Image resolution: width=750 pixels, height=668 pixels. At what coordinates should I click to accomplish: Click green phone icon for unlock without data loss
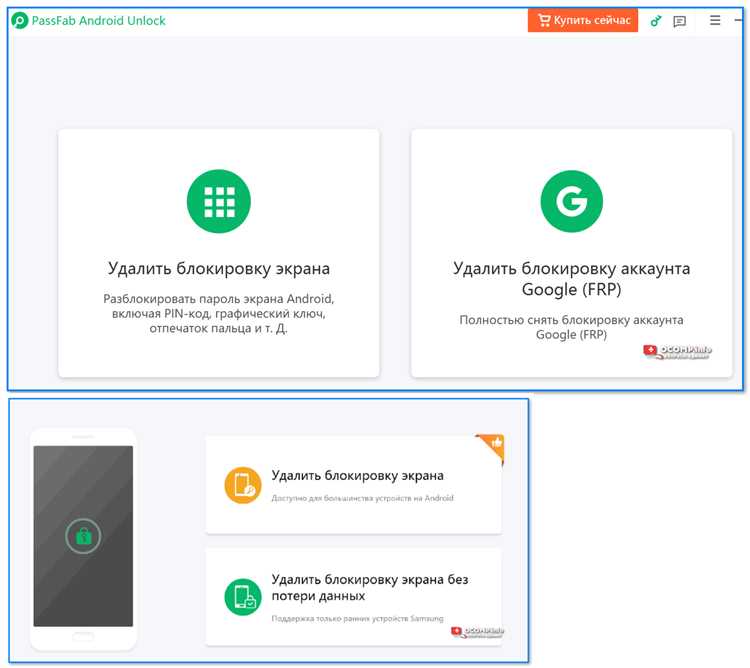coord(243,597)
